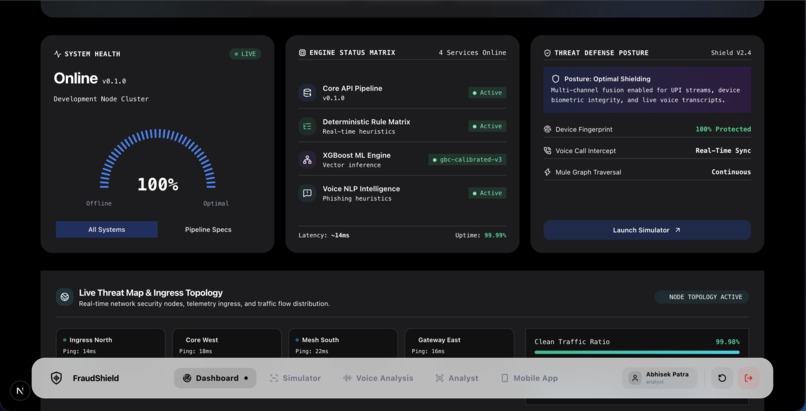Image resolution: width=806 pixels, height=411 pixels.
Task: Click the NODE TOPOLOGY ACTIVE badge
Action: click(x=702, y=297)
